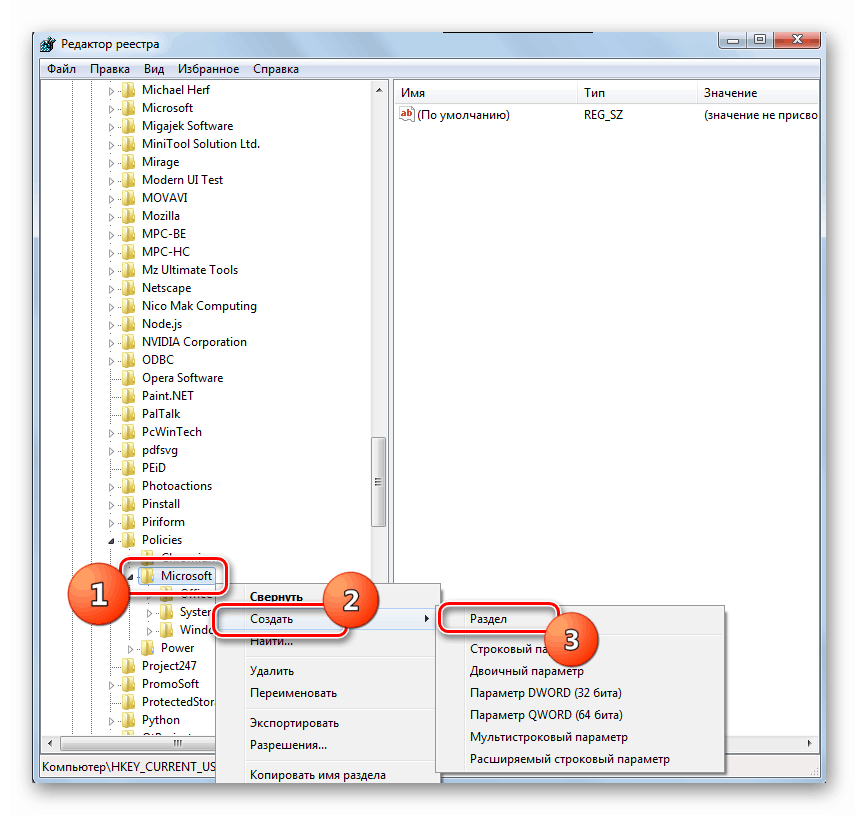Choose Раздел in the submenu

pos(580,619)
